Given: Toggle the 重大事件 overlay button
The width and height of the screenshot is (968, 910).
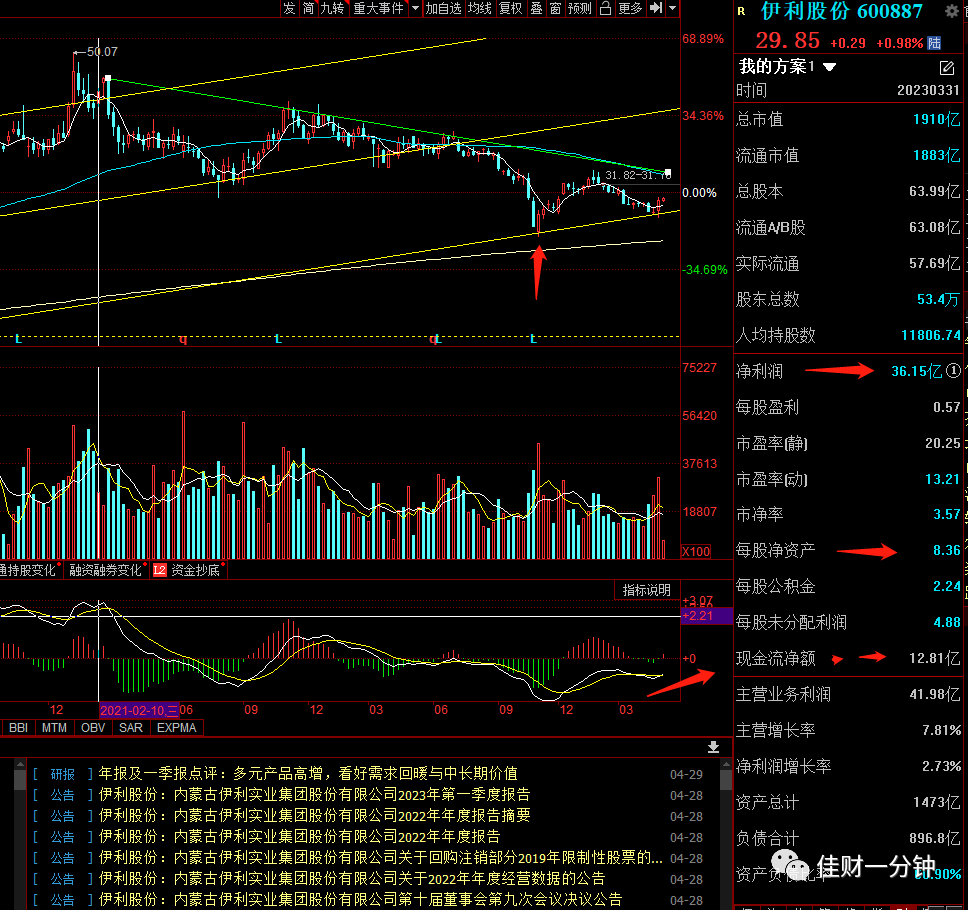Looking at the screenshot, I should point(378,8).
